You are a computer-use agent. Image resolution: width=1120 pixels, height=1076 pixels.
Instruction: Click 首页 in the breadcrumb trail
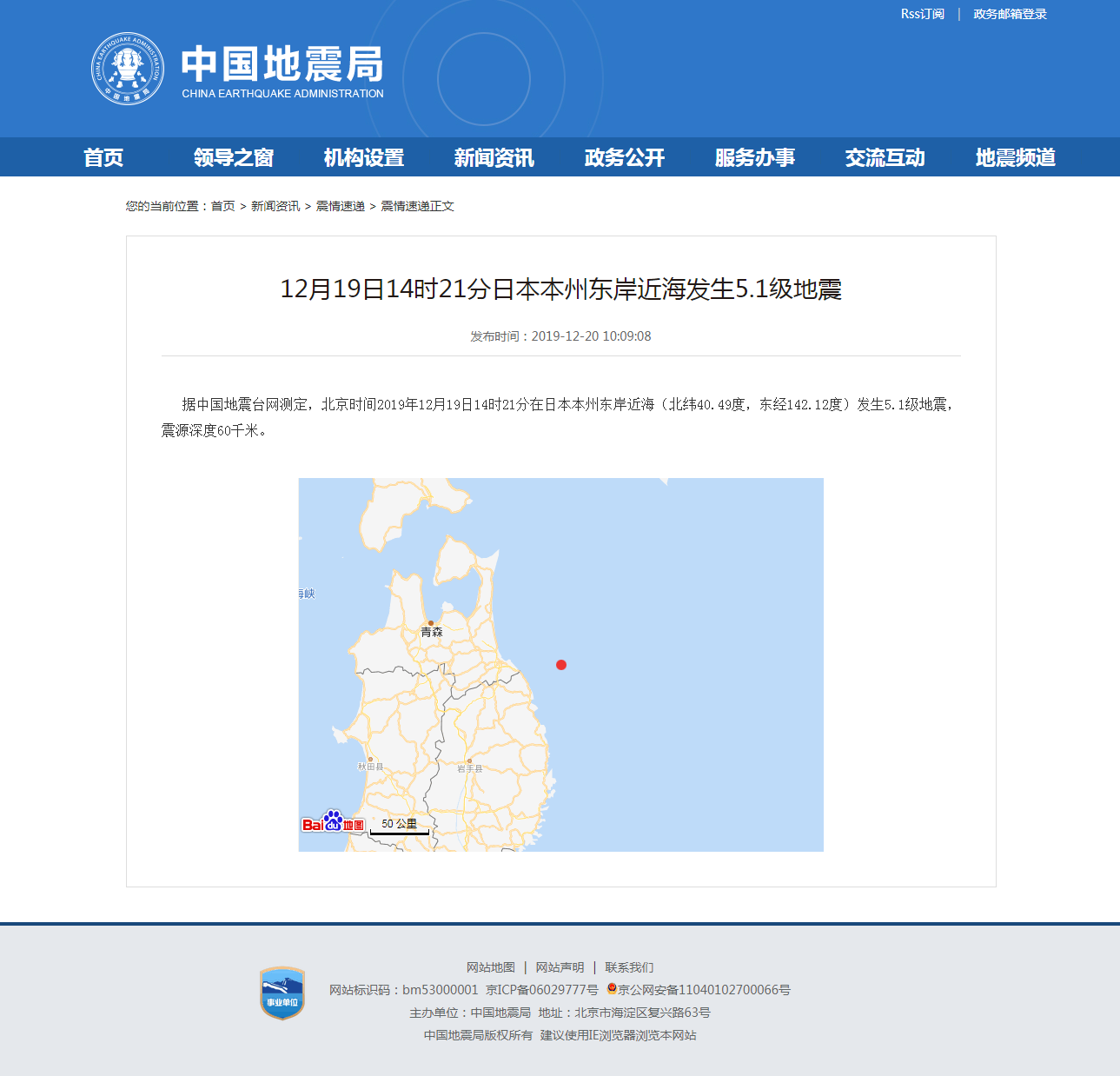(x=222, y=206)
